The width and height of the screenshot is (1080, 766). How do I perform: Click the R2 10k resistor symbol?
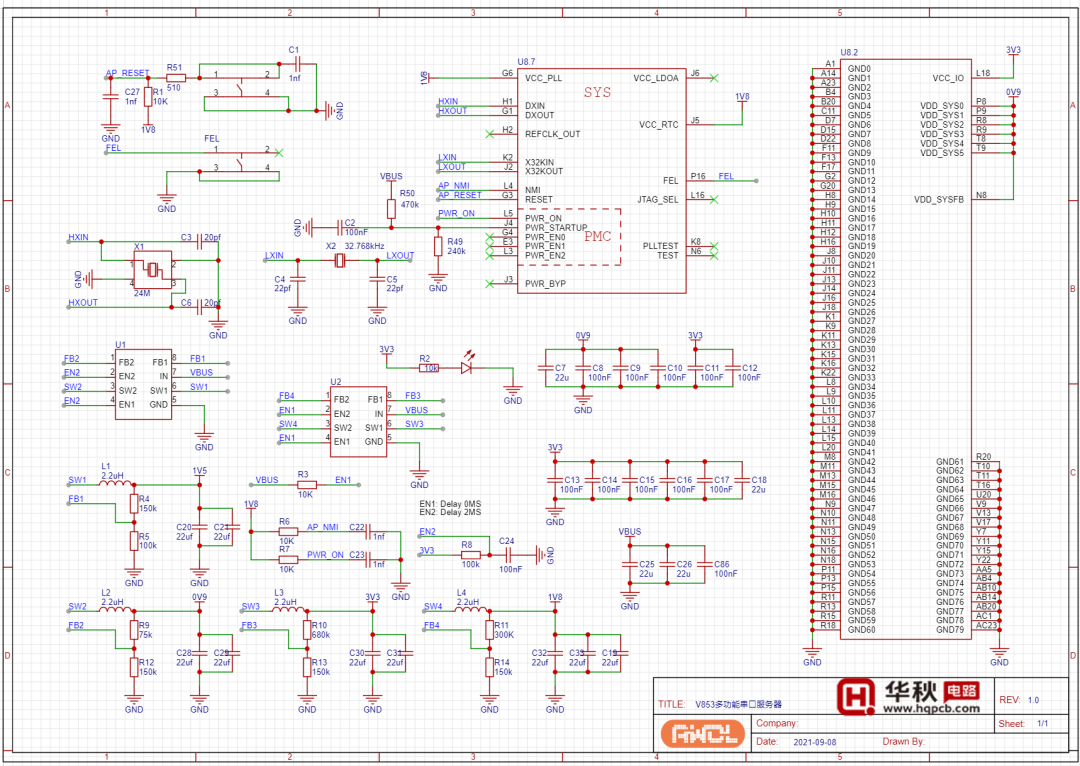pyautogui.click(x=428, y=368)
